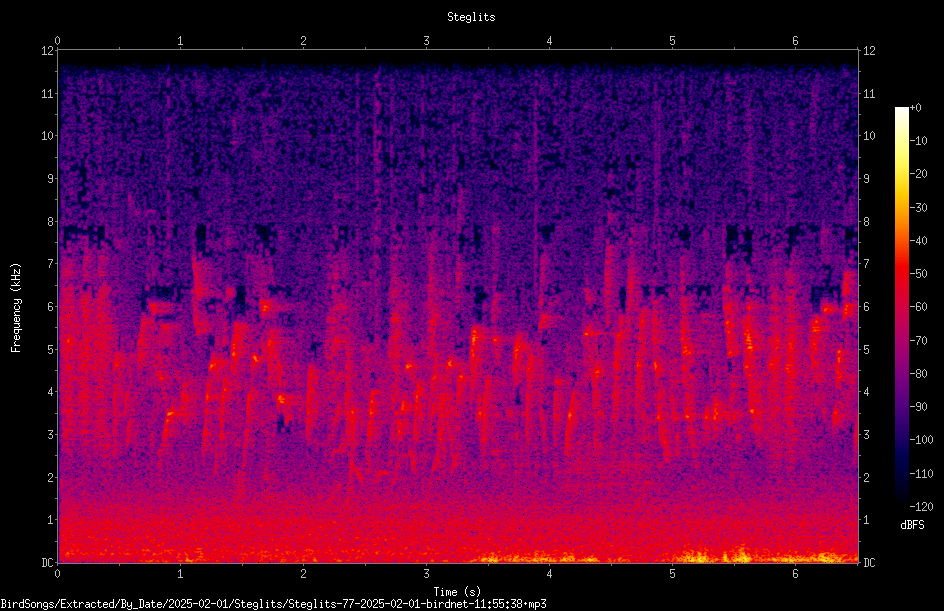The height and width of the screenshot is (611, 944).
Task: Click the -120 value on dBFS scale
Action: [922, 506]
